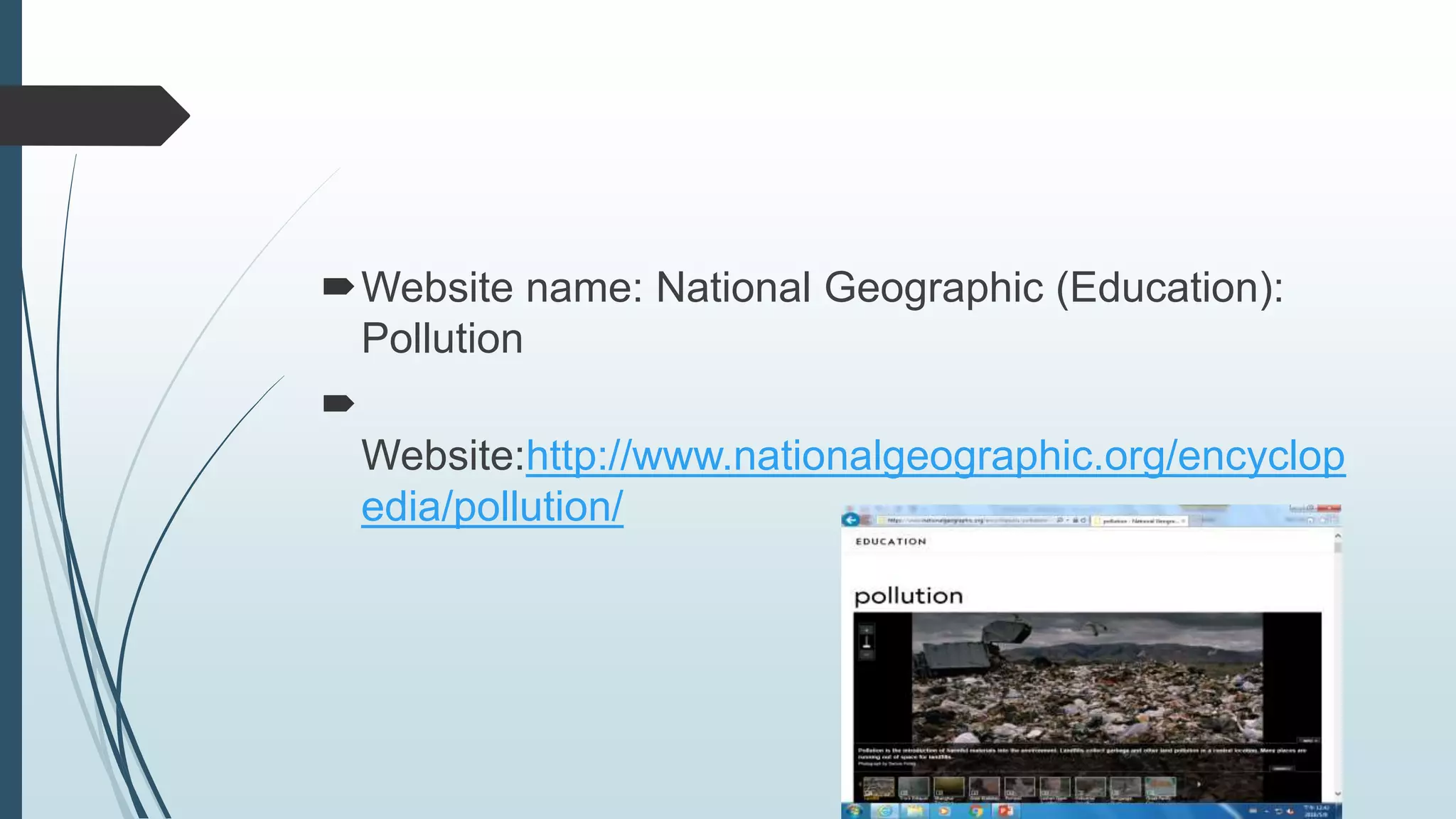Click the page scrollbar down arrow
Image resolution: width=1456 pixels, height=819 pixels.
click(1337, 793)
